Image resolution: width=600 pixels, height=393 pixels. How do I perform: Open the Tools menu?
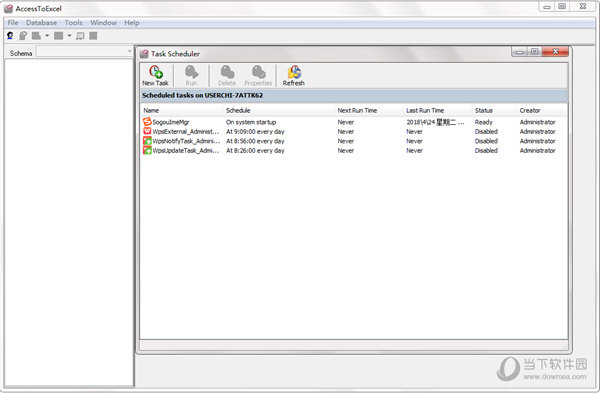[x=73, y=23]
